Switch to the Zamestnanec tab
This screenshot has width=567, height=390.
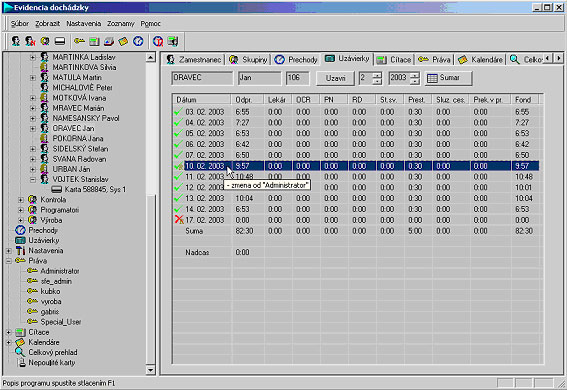coord(194,60)
